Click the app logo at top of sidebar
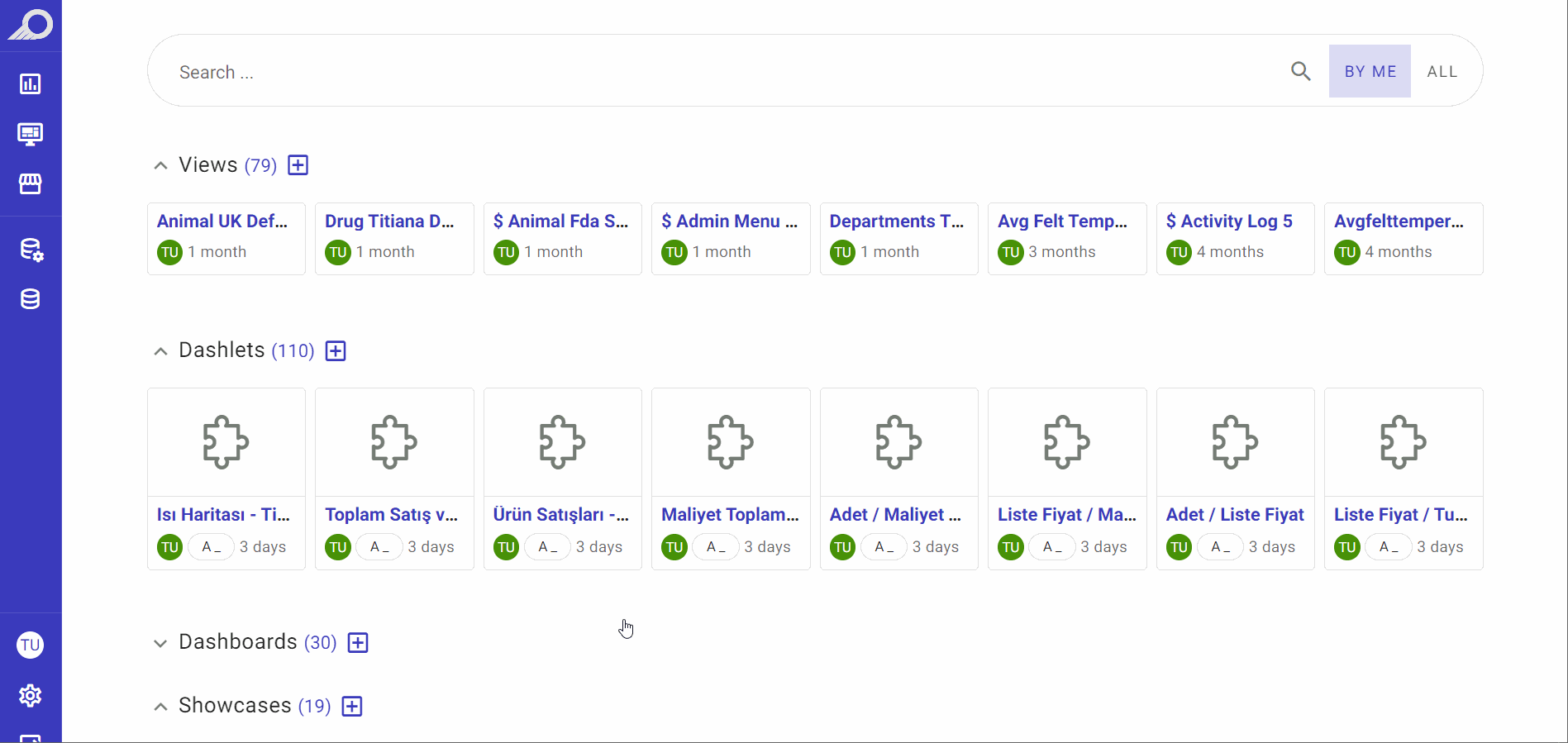This screenshot has height=743, width=1568. tap(31, 25)
